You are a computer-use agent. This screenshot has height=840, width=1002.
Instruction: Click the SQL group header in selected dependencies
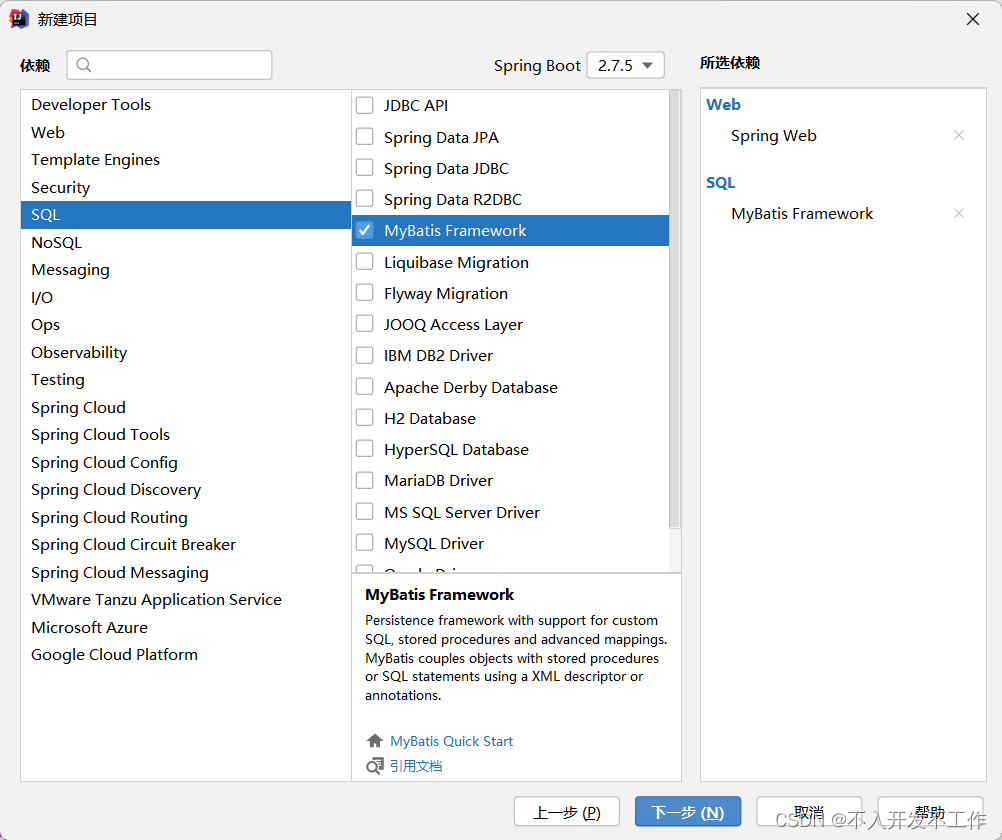[x=720, y=182]
